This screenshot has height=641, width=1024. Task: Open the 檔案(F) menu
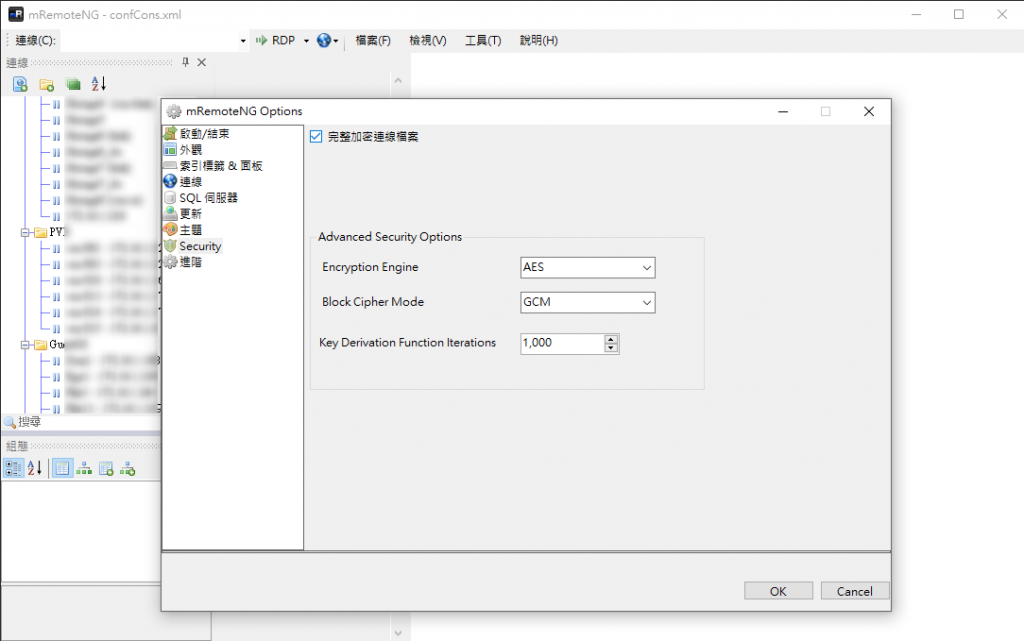coord(373,40)
